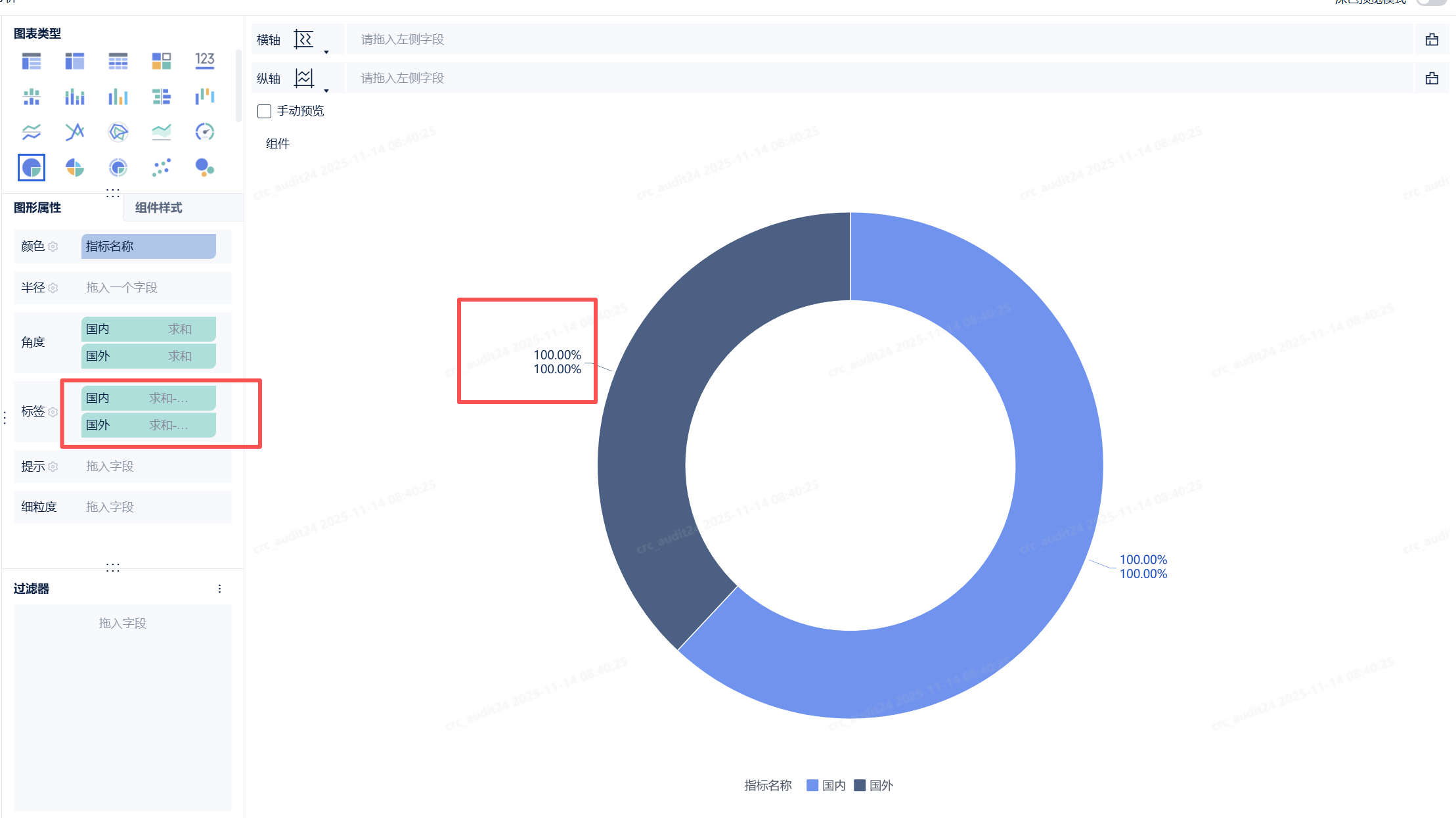
Task: Pick the multi-color column chart icon
Action: [118, 97]
